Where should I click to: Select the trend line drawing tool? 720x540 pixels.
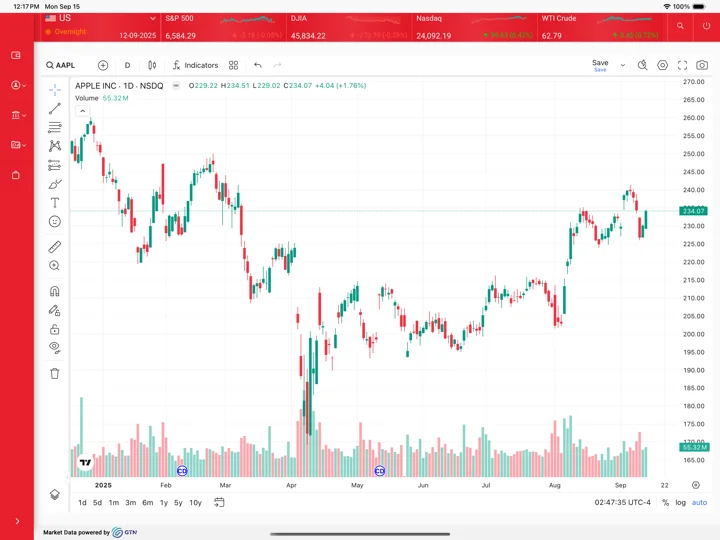55,108
